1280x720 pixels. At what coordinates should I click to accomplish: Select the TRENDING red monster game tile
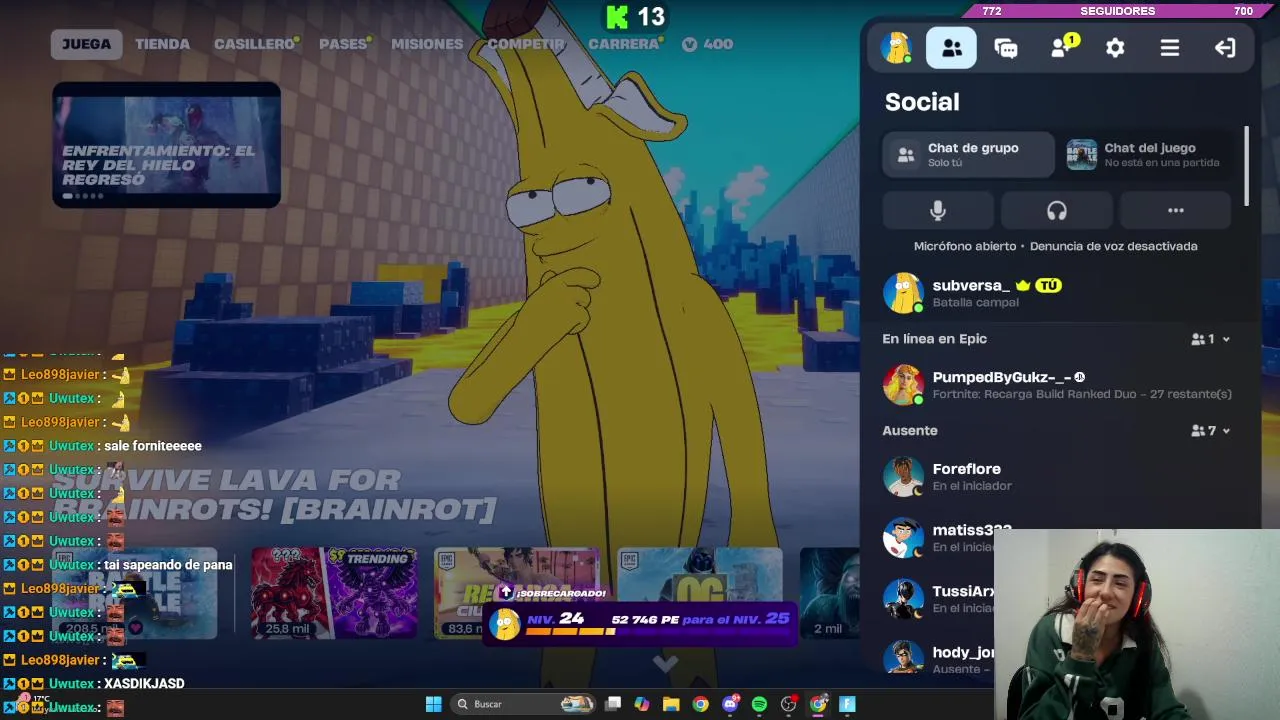(x=334, y=592)
